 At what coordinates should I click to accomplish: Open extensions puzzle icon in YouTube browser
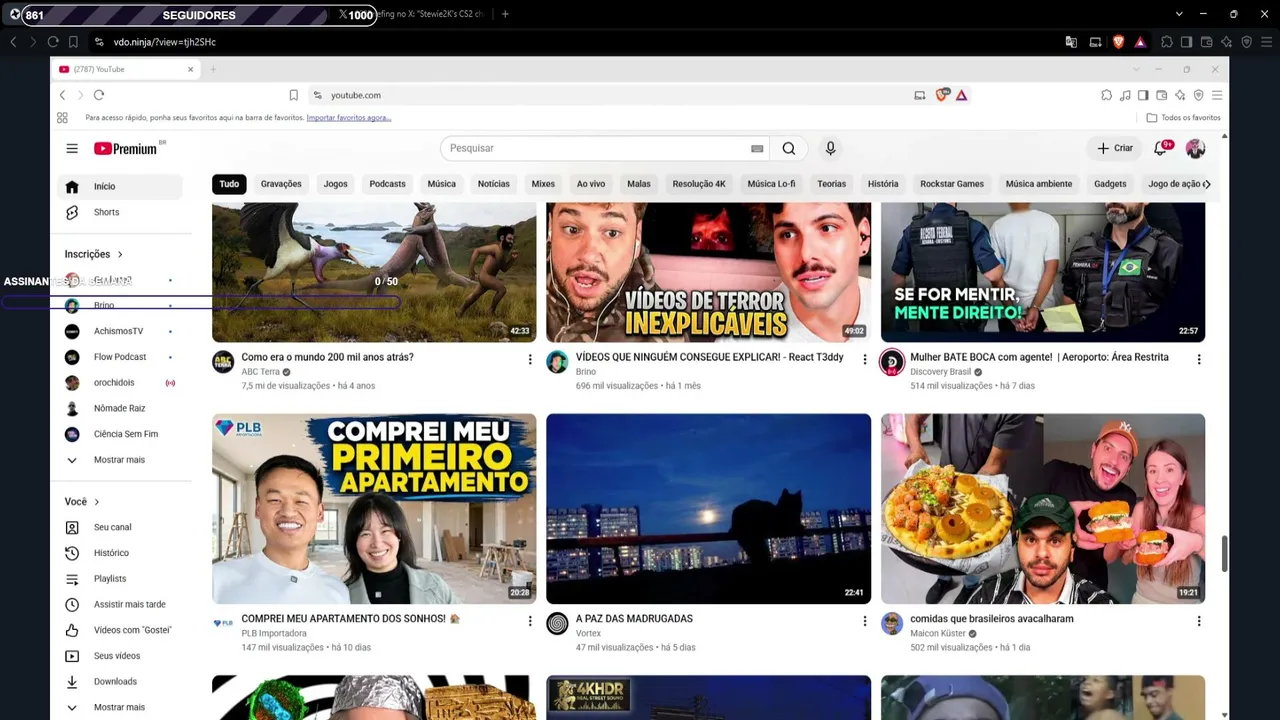1106,95
